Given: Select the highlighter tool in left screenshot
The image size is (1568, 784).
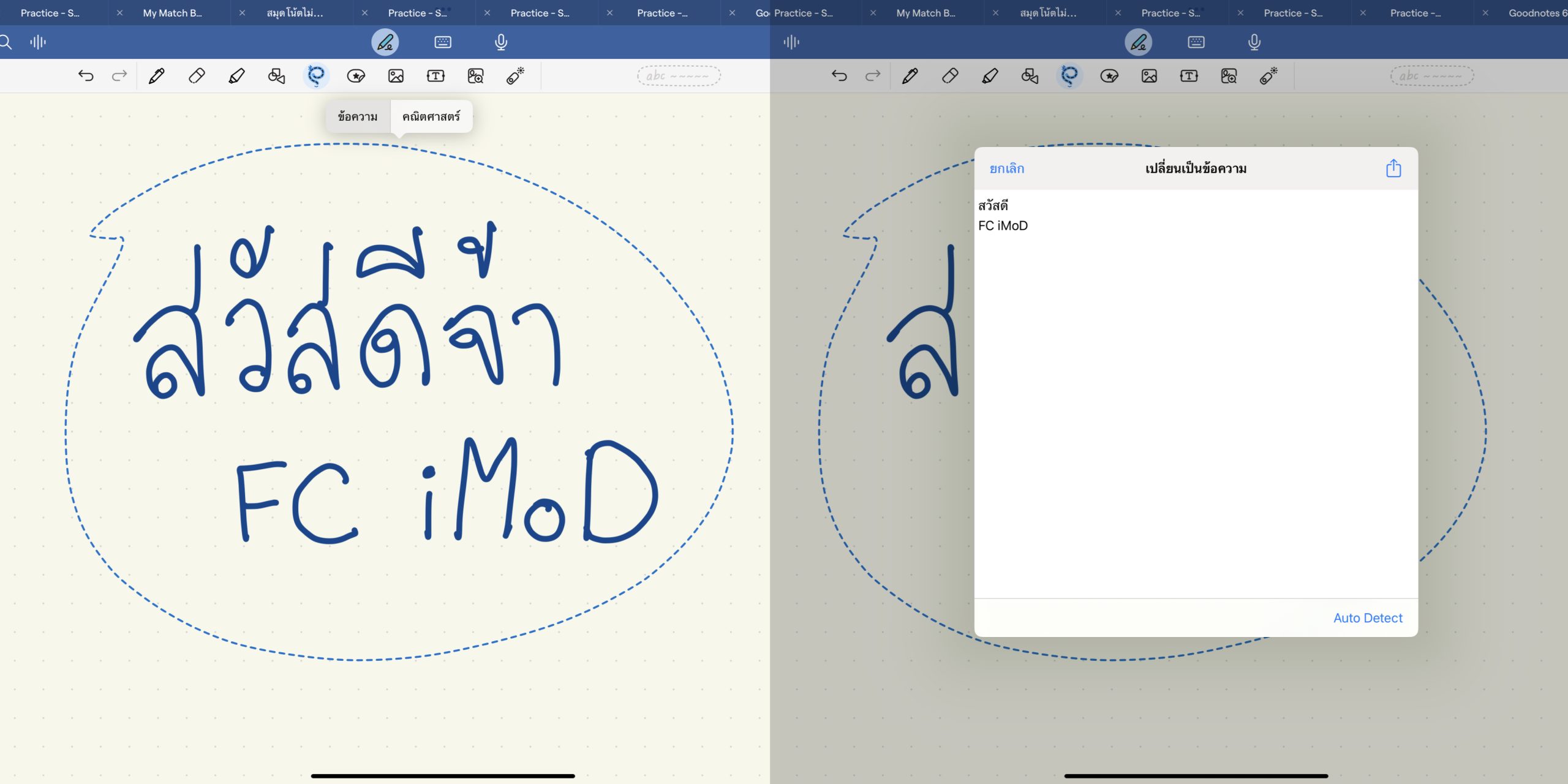Looking at the screenshot, I should tap(236, 76).
